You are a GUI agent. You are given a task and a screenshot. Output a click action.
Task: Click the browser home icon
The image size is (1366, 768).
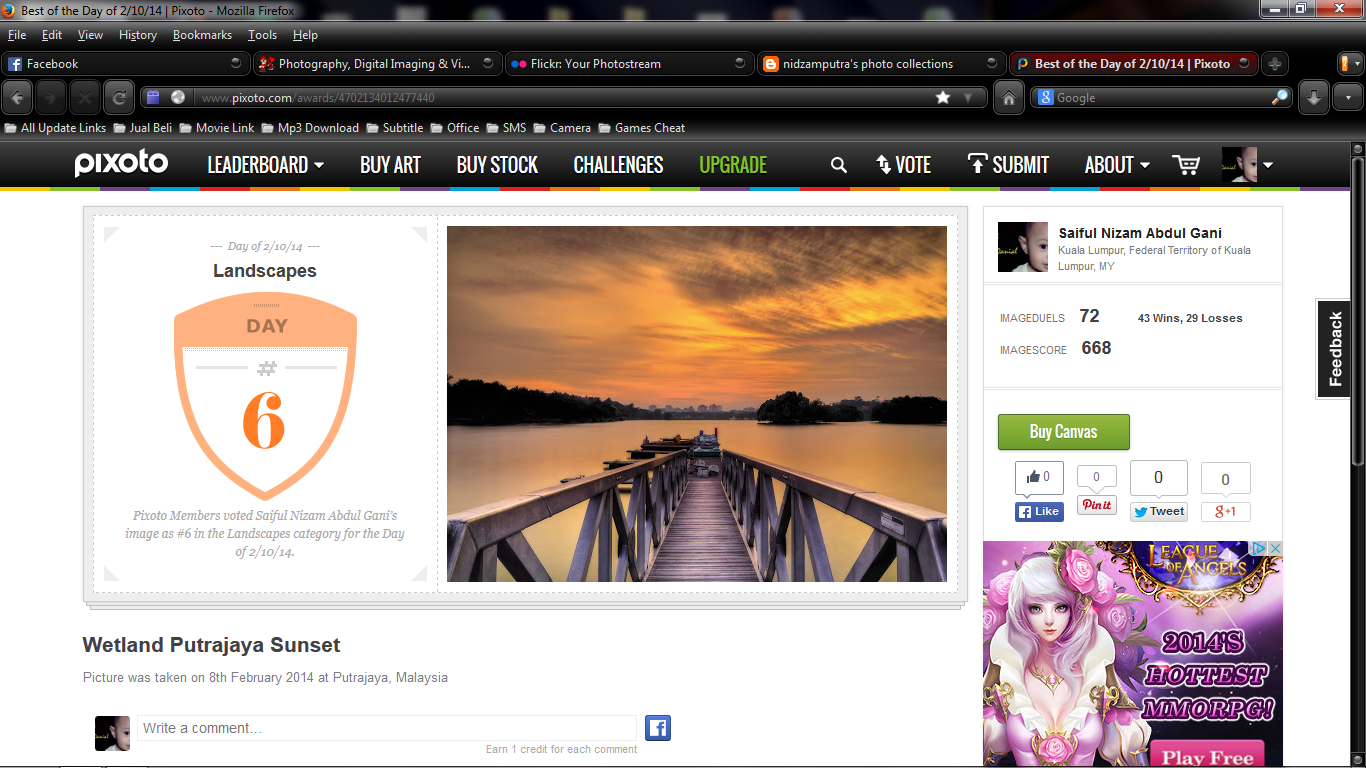click(x=1009, y=98)
